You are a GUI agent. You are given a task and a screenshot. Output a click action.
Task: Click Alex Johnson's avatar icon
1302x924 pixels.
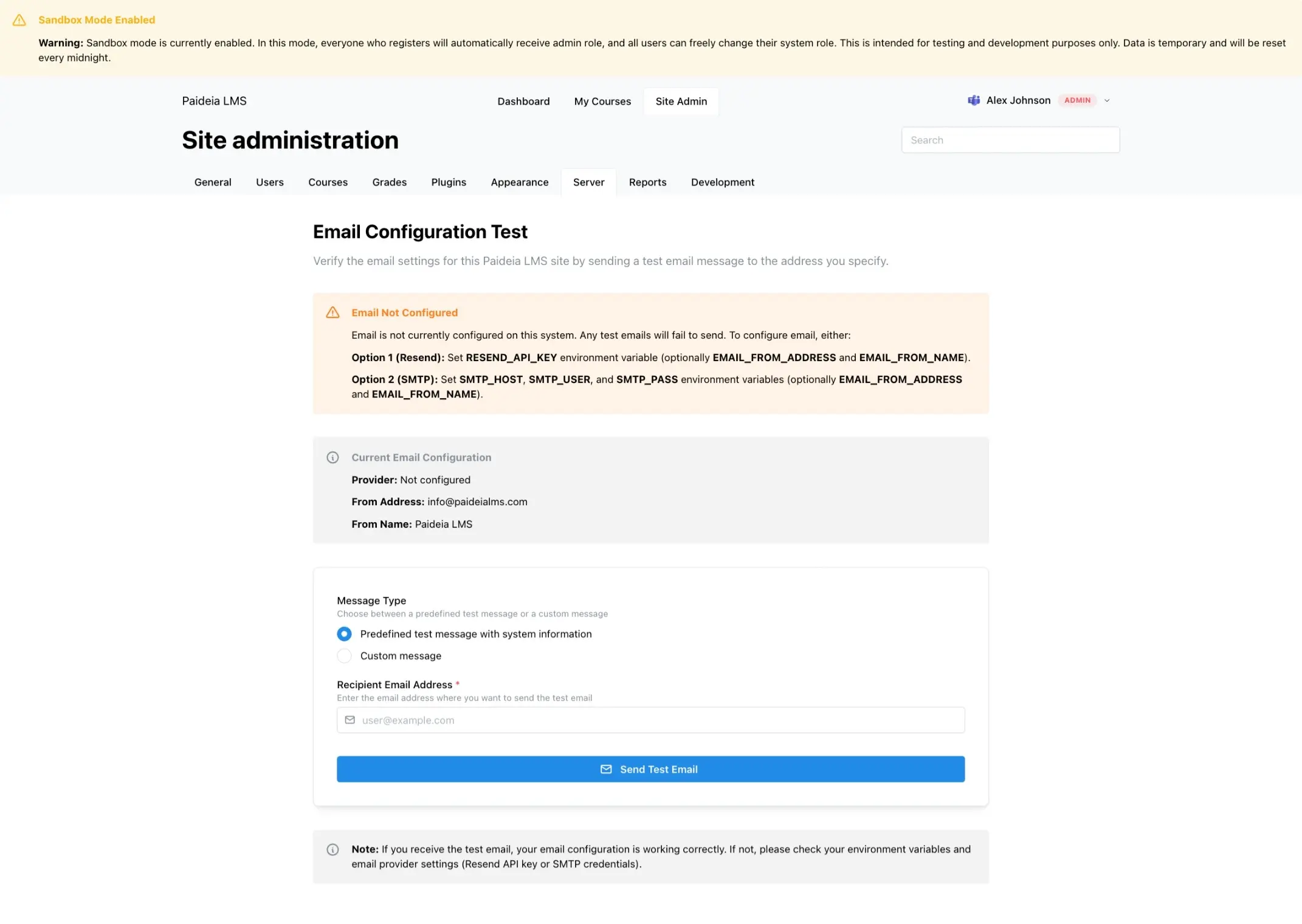pyautogui.click(x=974, y=100)
